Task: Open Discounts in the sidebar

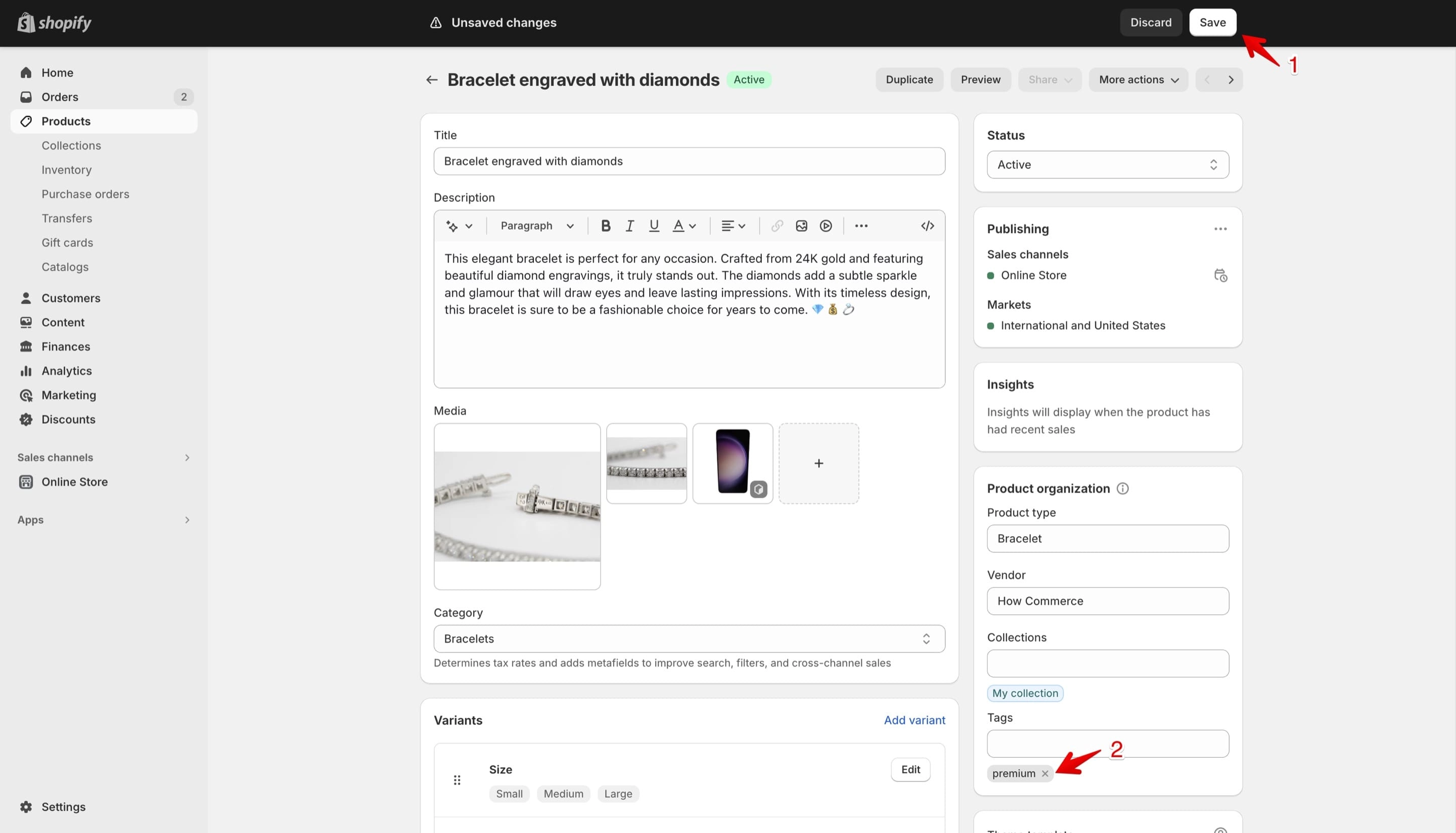Action: point(104,419)
